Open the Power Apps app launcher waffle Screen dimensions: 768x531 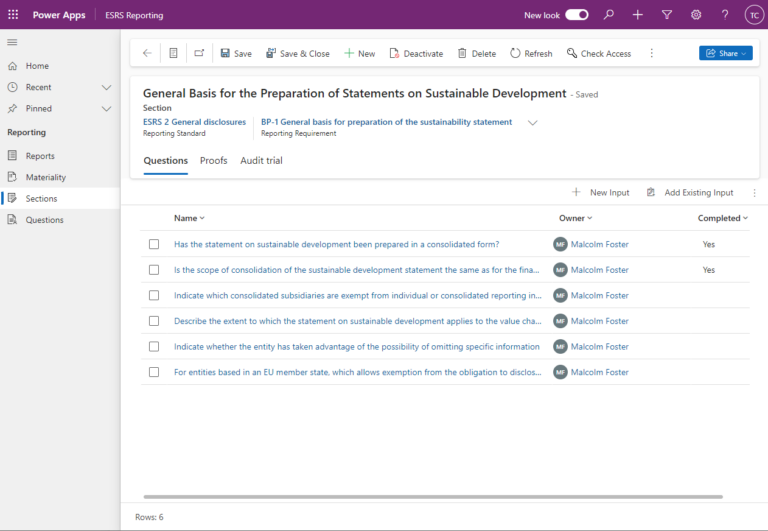click(13, 15)
